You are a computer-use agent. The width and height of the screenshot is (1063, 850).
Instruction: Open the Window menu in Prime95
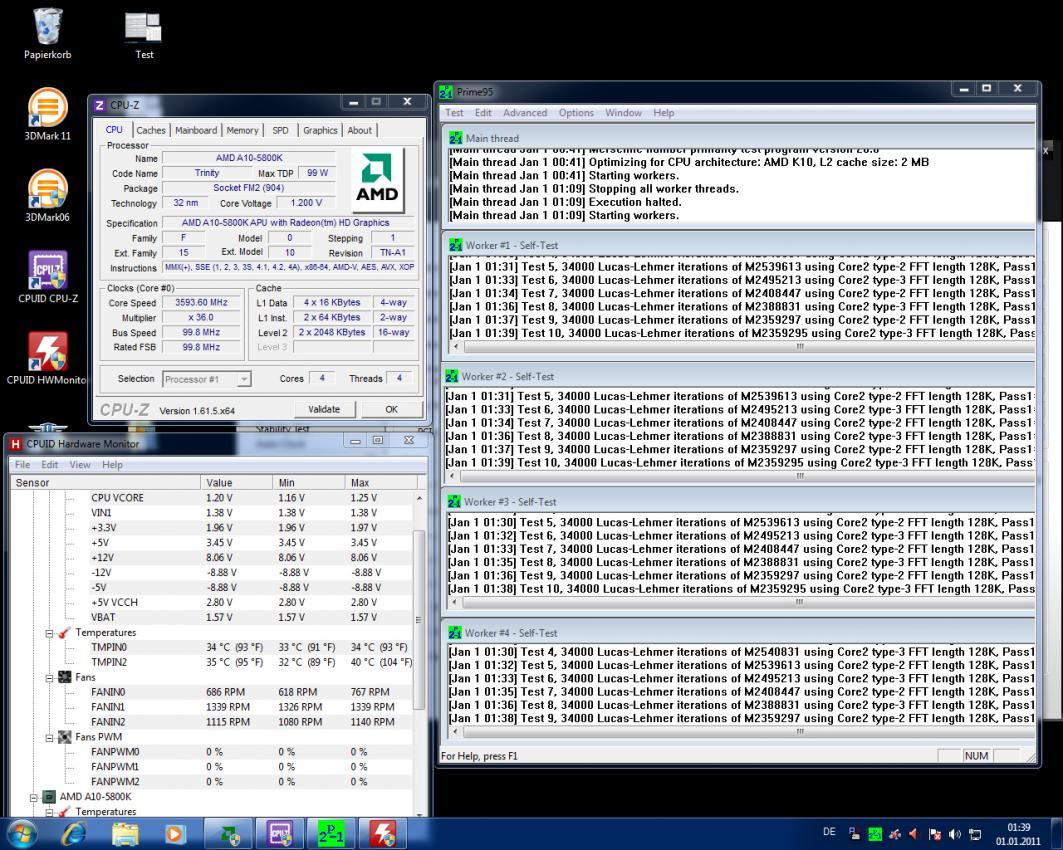[623, 113]
